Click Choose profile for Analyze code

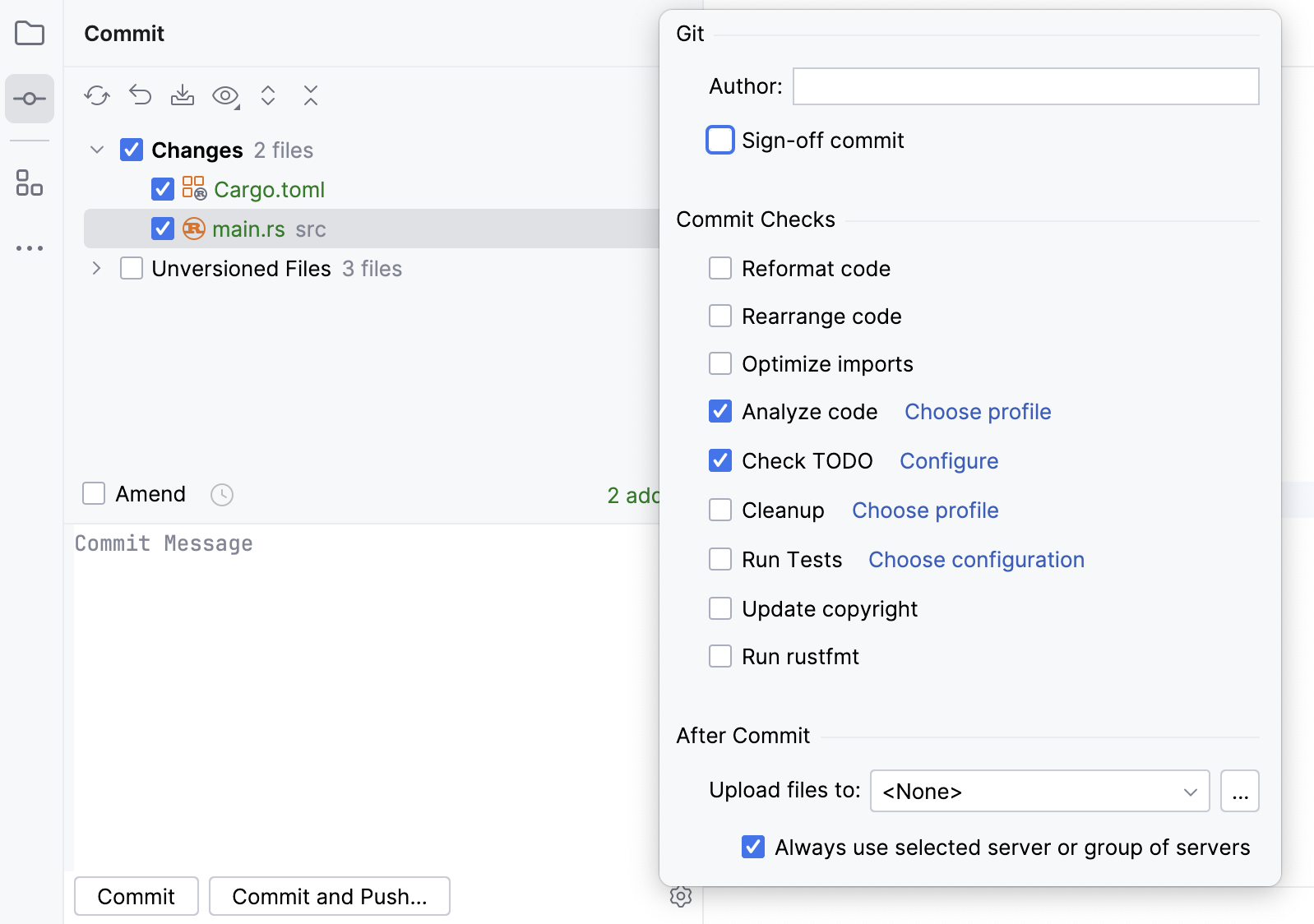tap(978, 412)
